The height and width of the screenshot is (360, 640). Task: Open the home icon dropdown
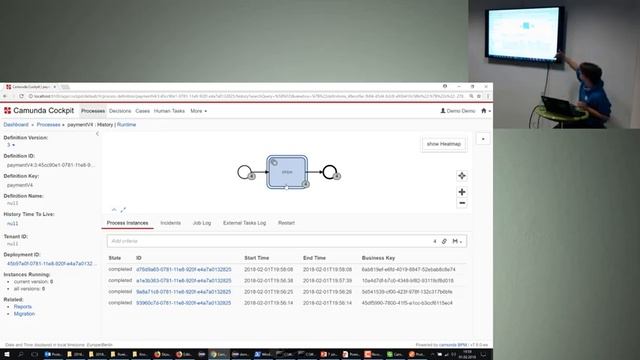(x=486, y=111)
